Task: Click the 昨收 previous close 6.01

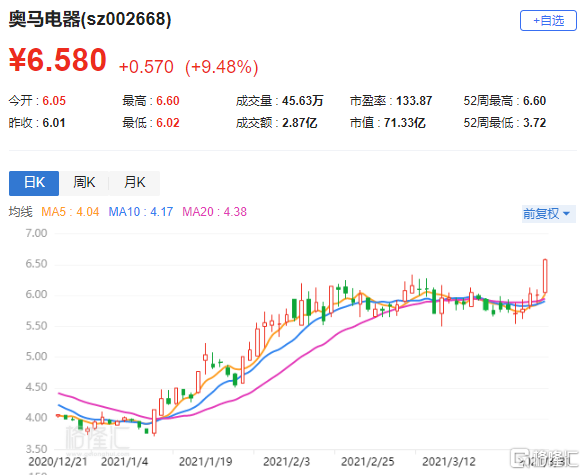Action: pyautogui.click(x=54, y=123)
